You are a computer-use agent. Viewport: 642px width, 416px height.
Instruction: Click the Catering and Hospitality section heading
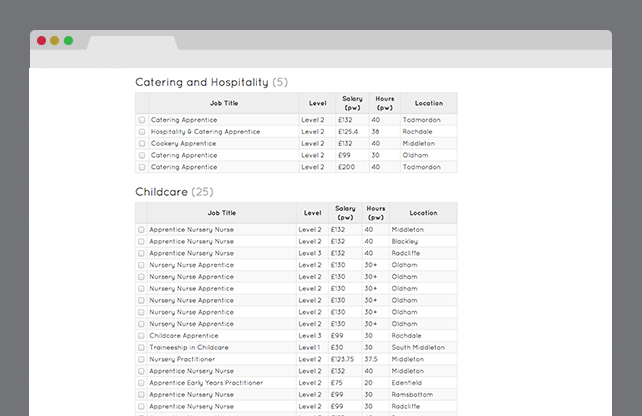click(x=201, y=82)
